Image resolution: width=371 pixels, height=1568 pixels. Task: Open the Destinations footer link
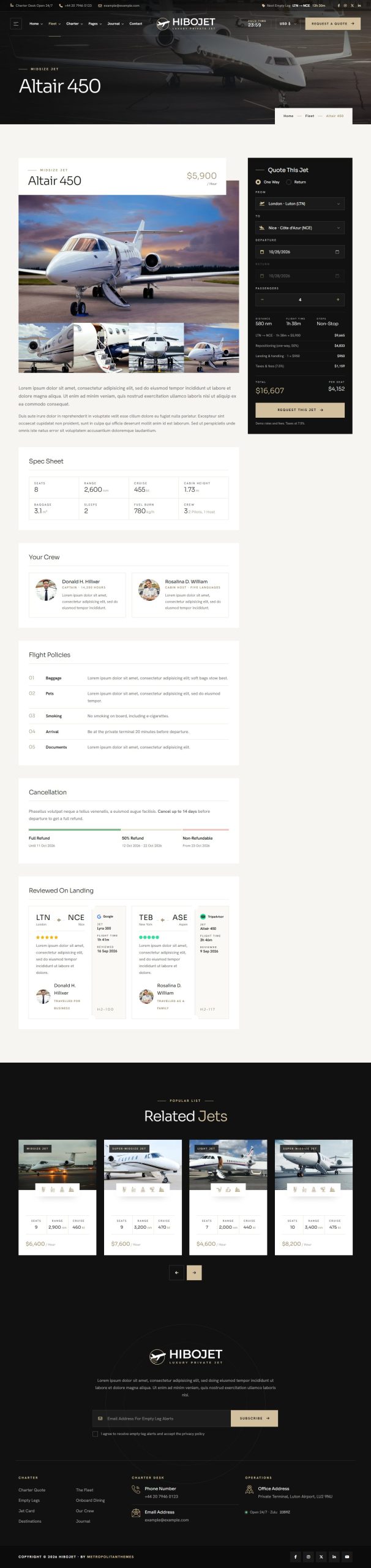click(30, 1521)
